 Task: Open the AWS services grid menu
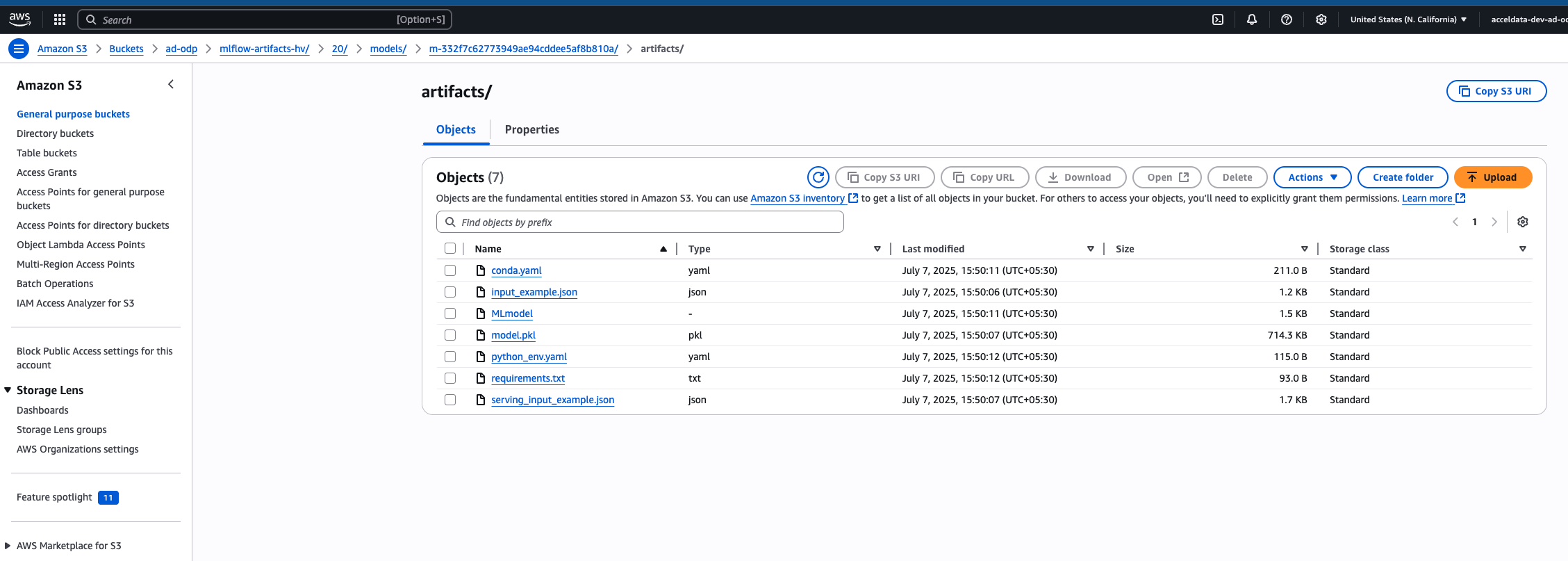coord(60,19)
